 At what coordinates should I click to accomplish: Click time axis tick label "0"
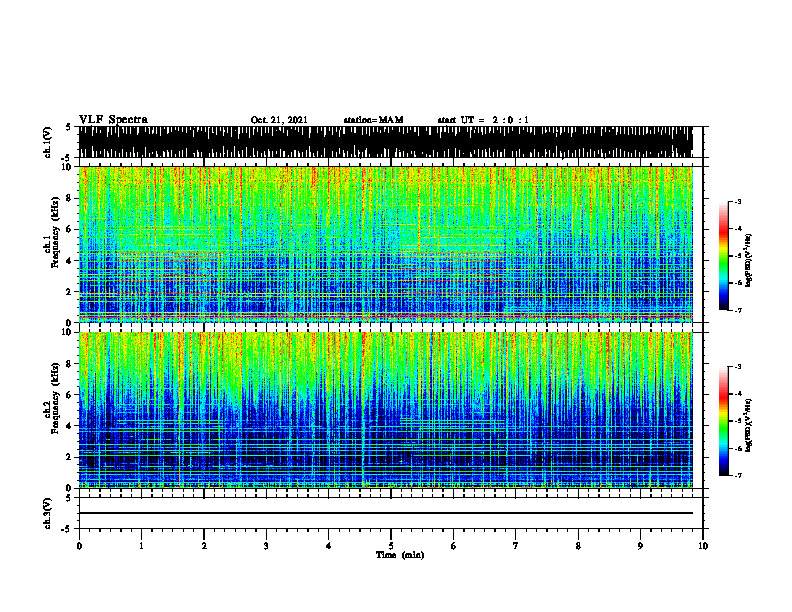tap(79, 546)
